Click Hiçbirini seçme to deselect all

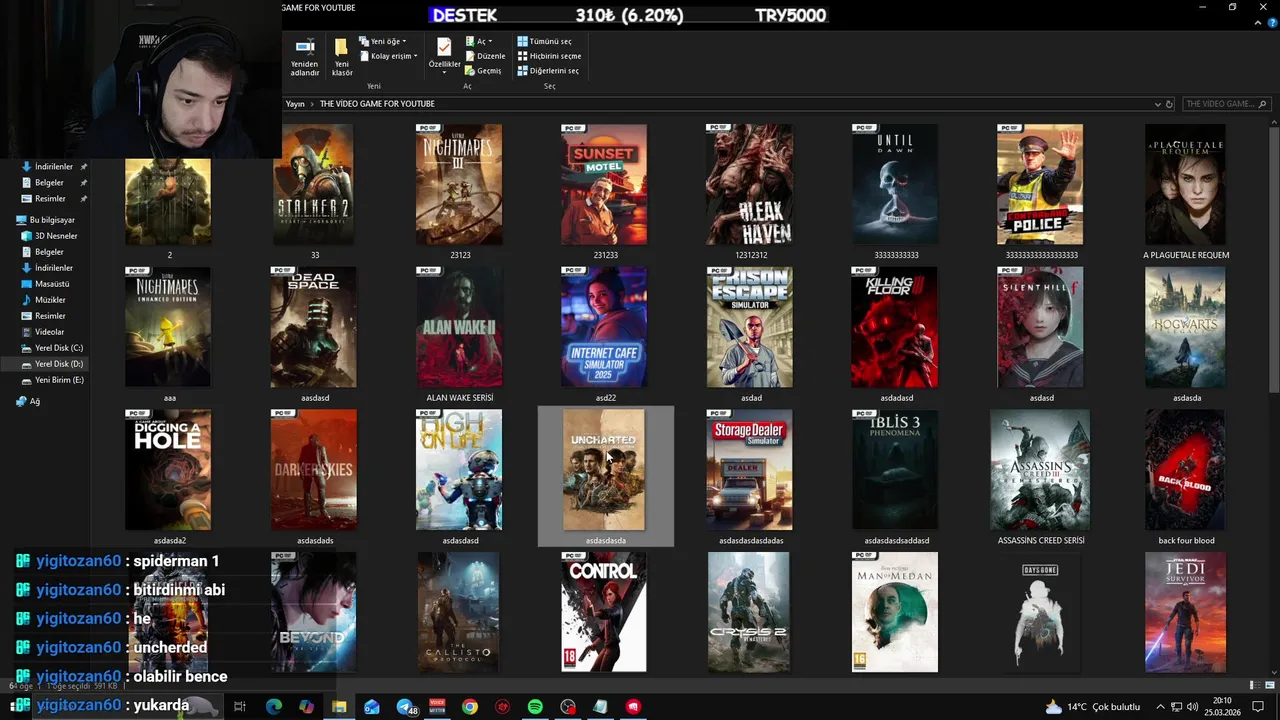(x=549, y=56)
